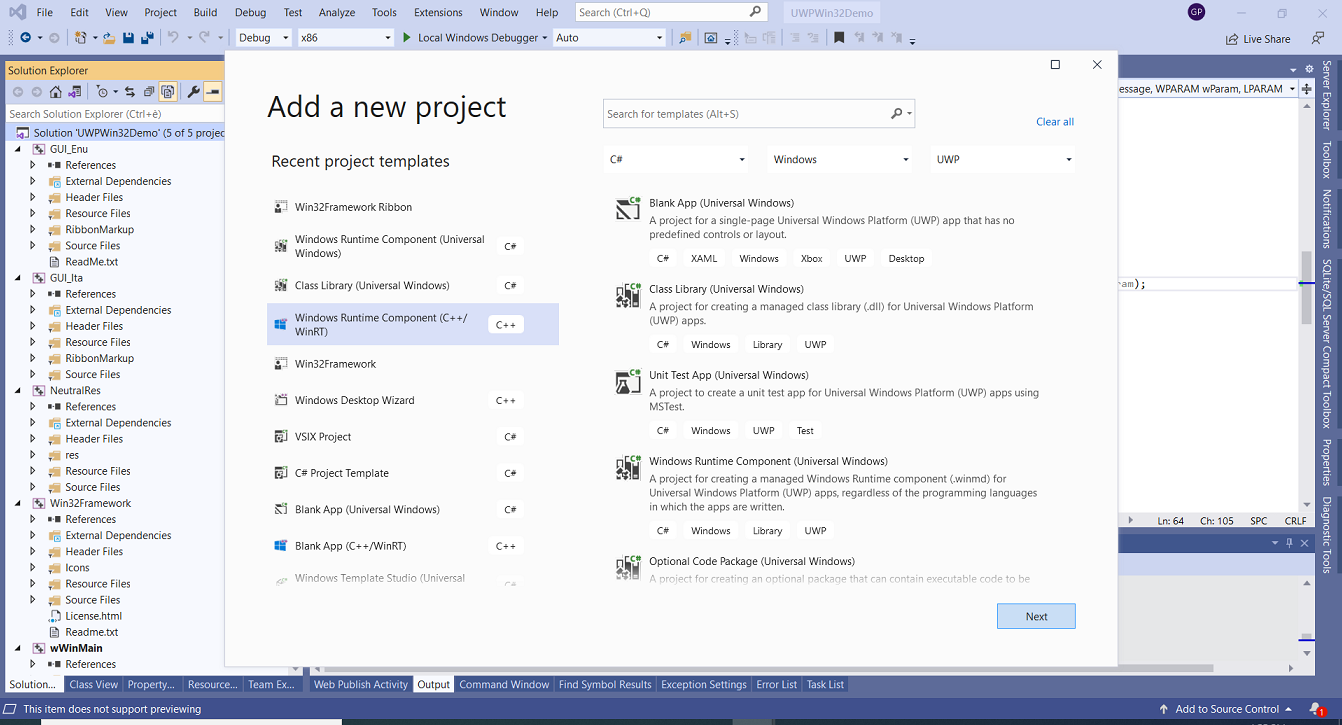
Task: Click the Blank App template icon
Action: (x=627, y=208)
